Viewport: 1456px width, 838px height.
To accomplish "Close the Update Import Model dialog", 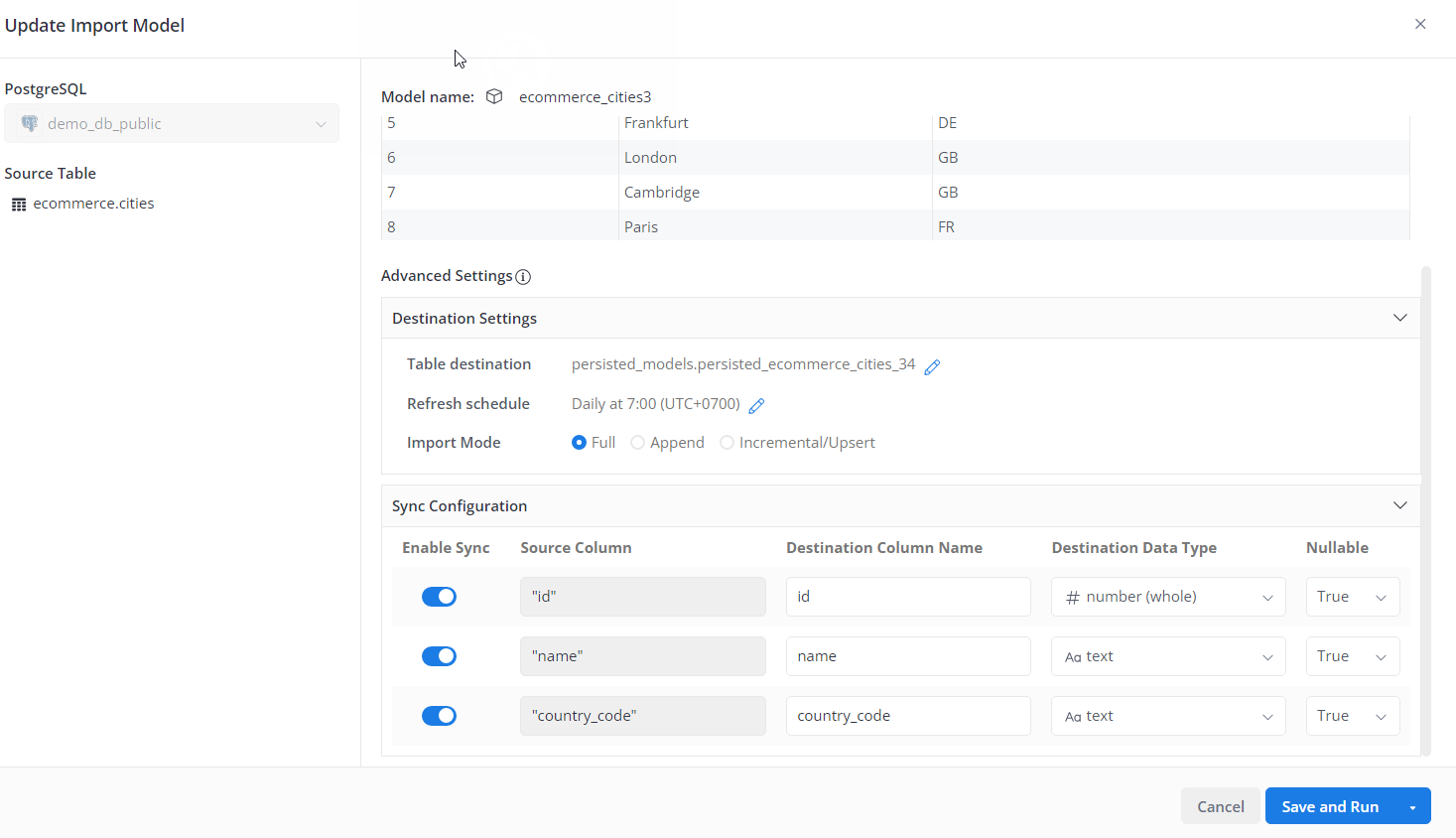I will (x=1420, y=24).
